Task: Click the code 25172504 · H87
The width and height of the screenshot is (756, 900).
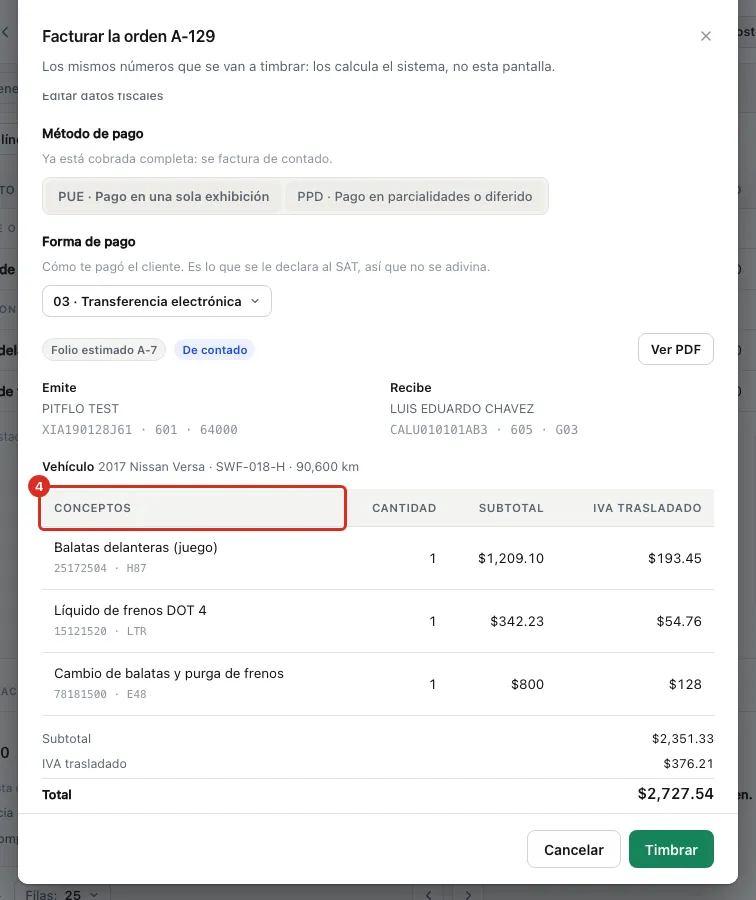Action: (100, 568)
